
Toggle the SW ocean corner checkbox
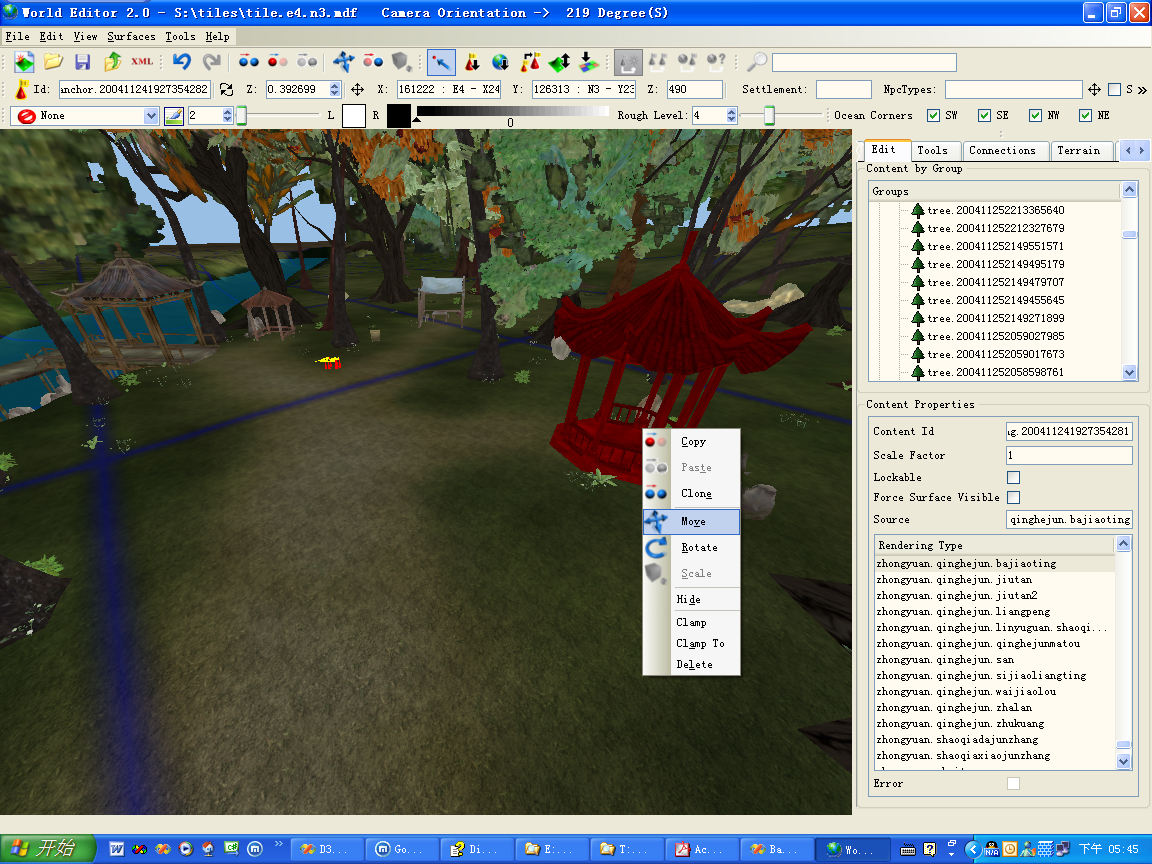pyautogui.click(x=933, y=115)
